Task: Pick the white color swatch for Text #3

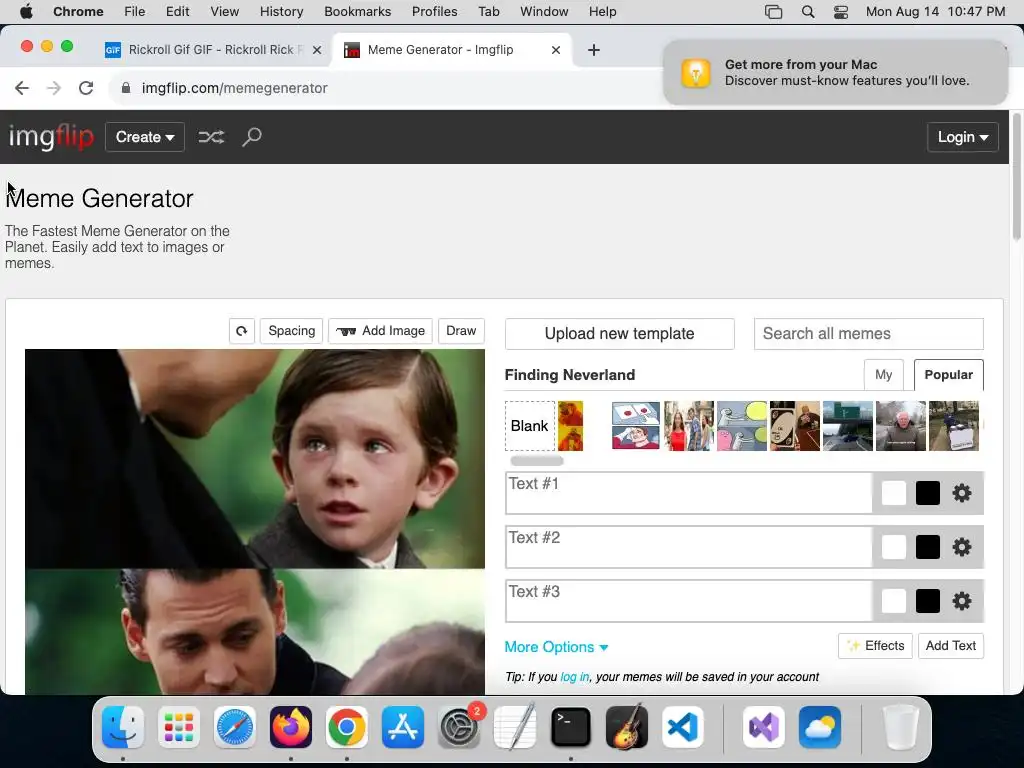Action: click(893, 601)
